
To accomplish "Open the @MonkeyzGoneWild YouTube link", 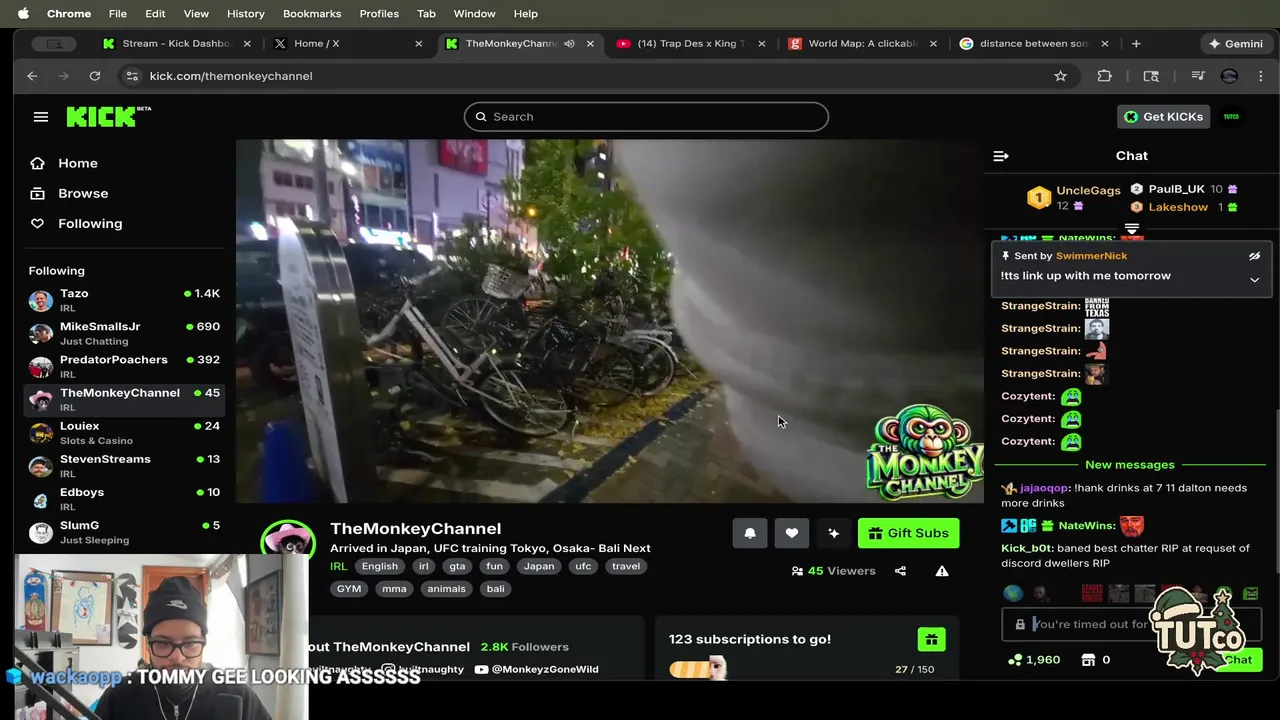I will 537,669.
